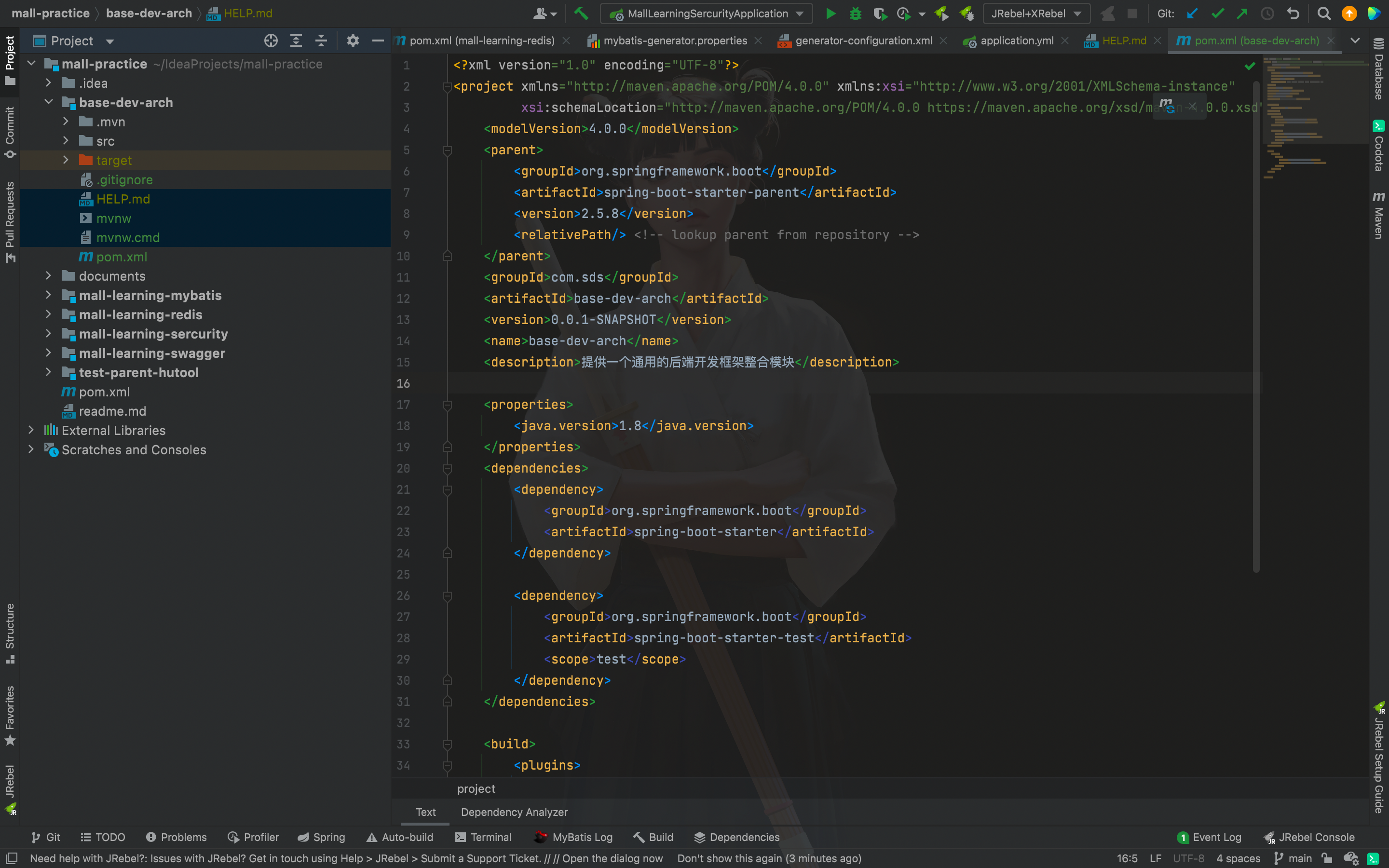Viewport: 1389px width, 868px height.
Task: Open Project panel settings gear
Action: (x=353, y=41)
